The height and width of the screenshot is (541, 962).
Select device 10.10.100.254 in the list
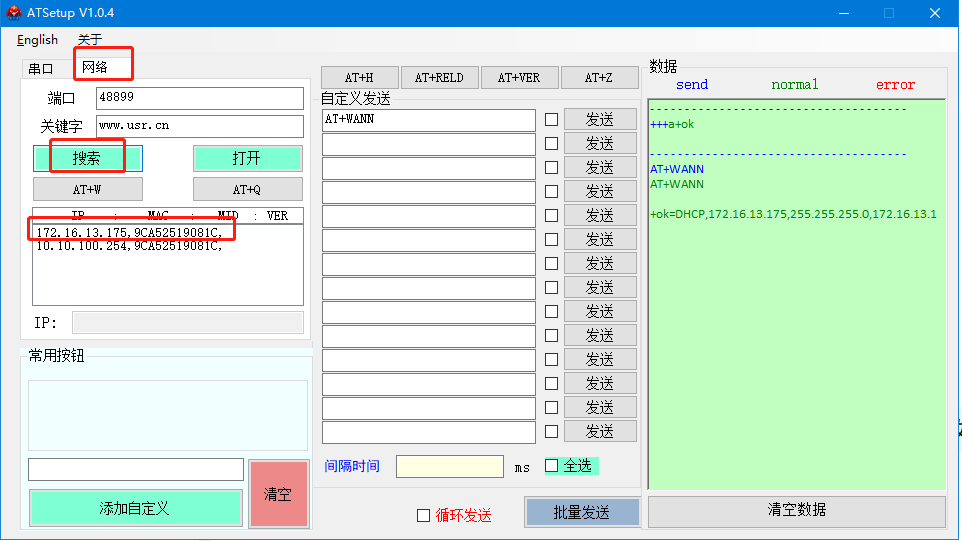(x=128, y=246)
